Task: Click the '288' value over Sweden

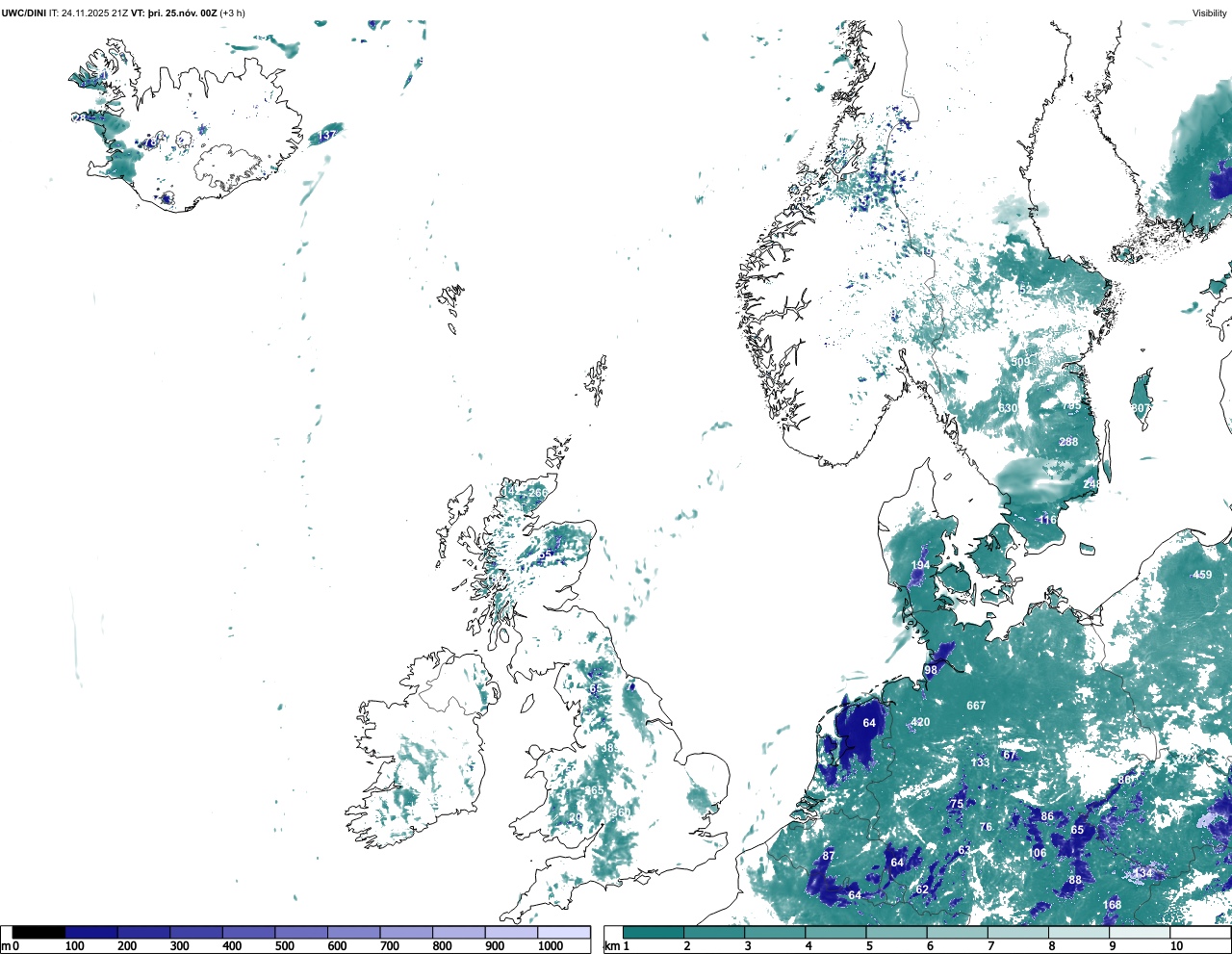Action: pyautogui.click(x=1068, y=442)
